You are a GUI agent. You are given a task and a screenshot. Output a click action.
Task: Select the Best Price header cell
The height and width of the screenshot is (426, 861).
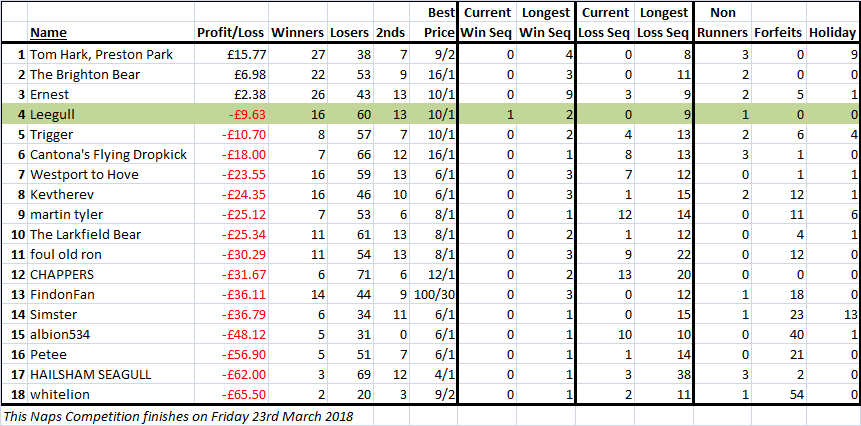click(439, 23)
